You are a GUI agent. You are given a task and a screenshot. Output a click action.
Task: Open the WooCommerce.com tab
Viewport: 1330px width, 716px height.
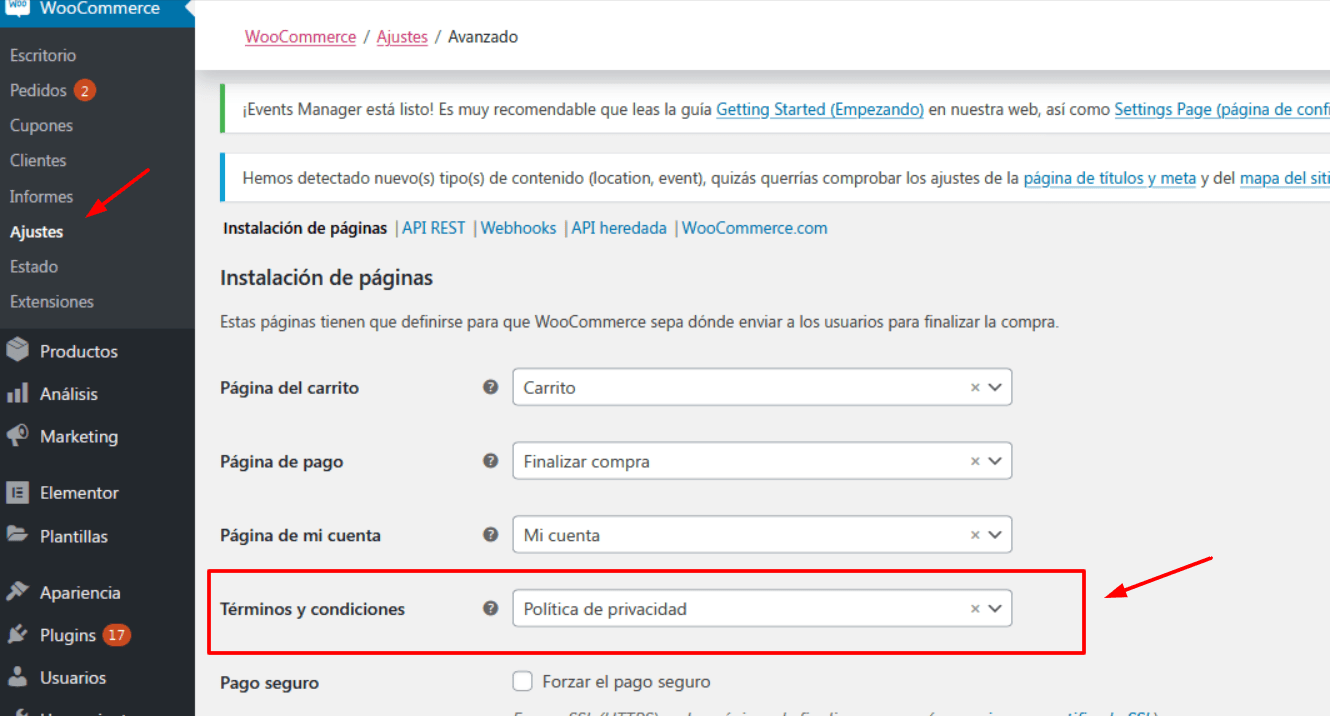click(755, 228)
